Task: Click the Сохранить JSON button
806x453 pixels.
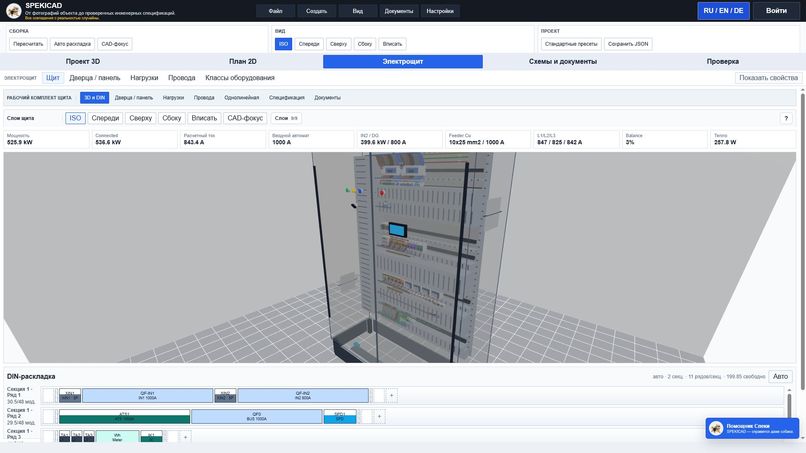Action: tap(628, 44)
